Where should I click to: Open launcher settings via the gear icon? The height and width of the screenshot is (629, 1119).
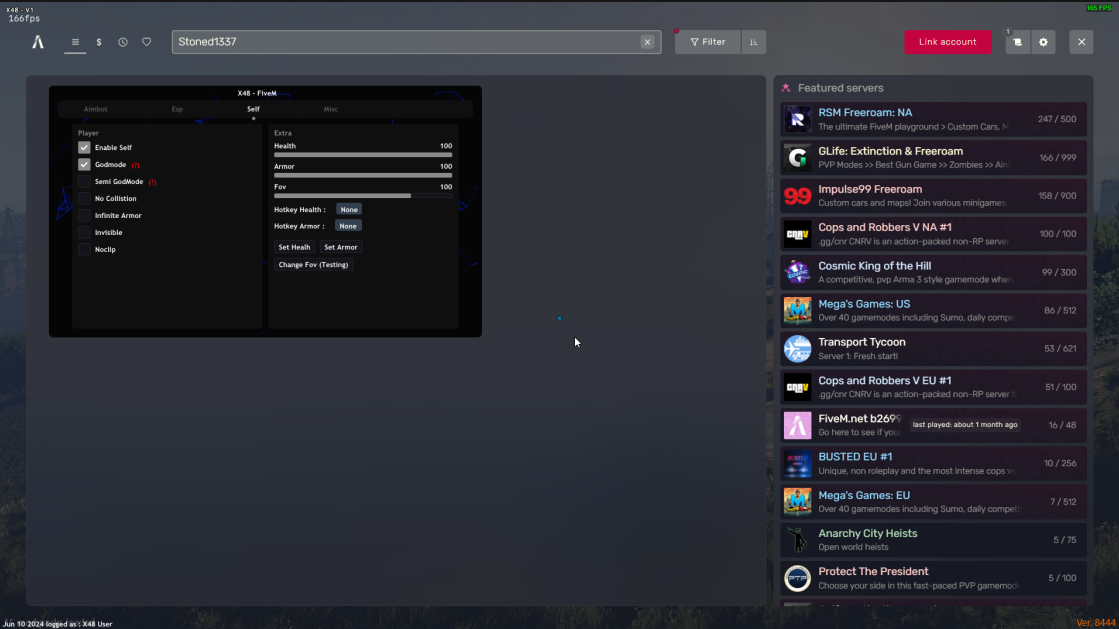pos(1042,42)
